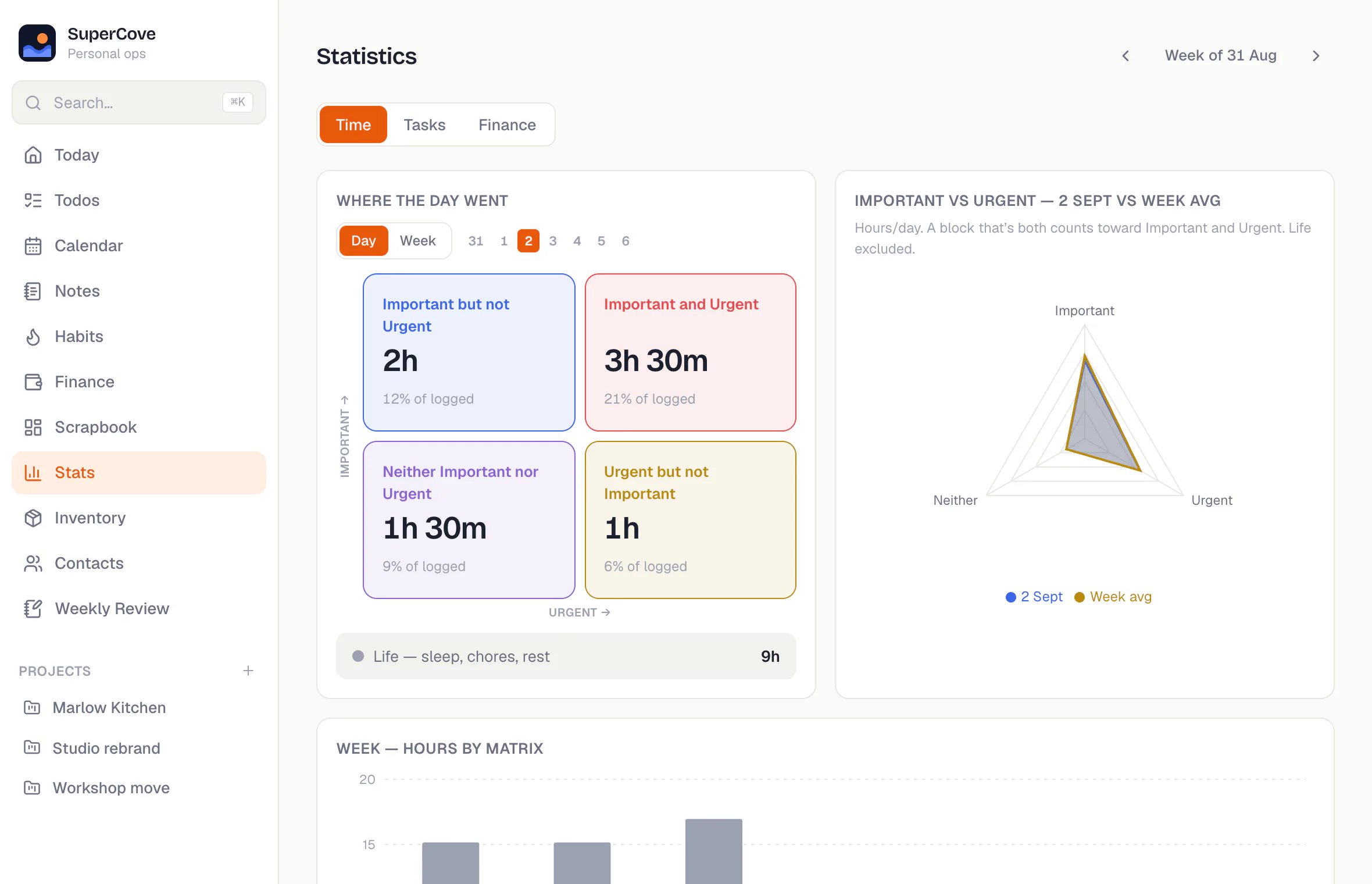Click the search magnifier icon
Screen dimensions: 1372x884
[33, 103]
